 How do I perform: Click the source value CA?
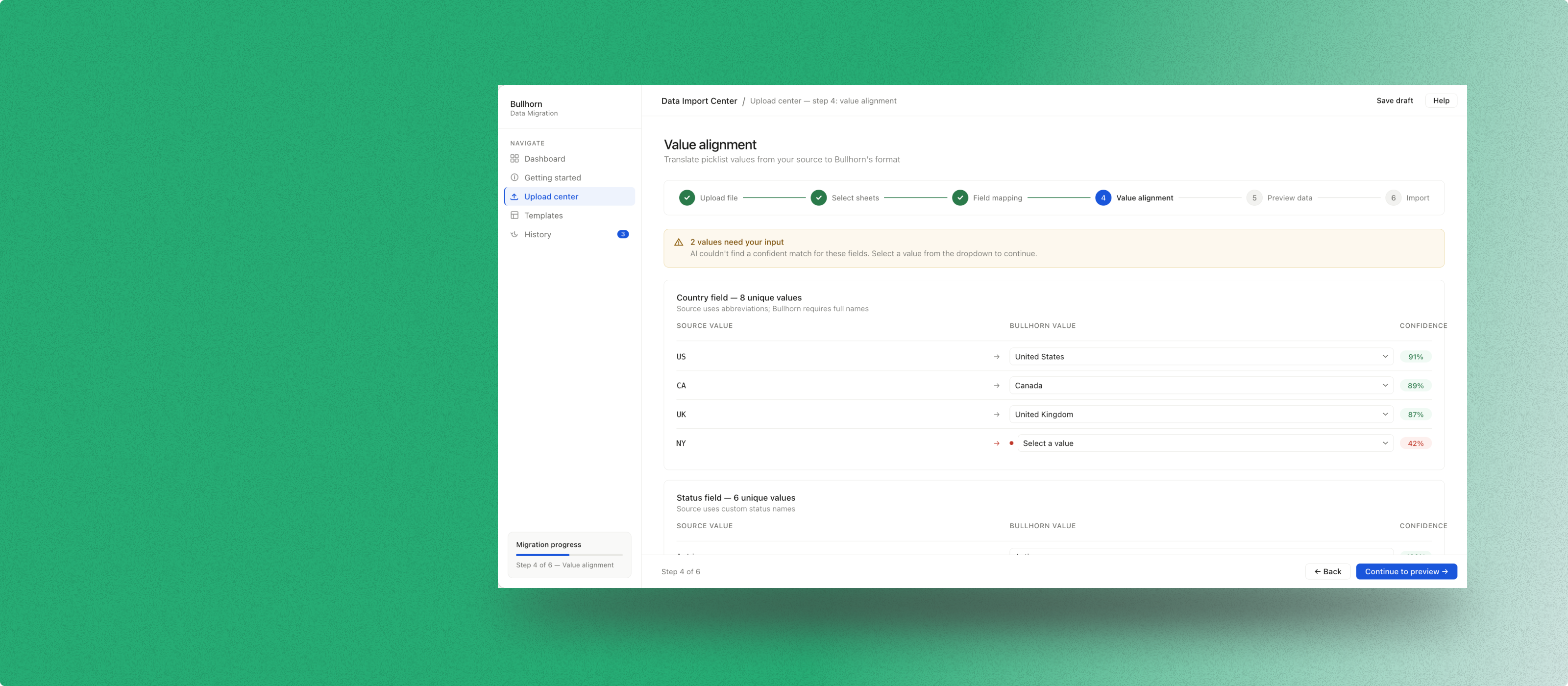tap(681, 386)
